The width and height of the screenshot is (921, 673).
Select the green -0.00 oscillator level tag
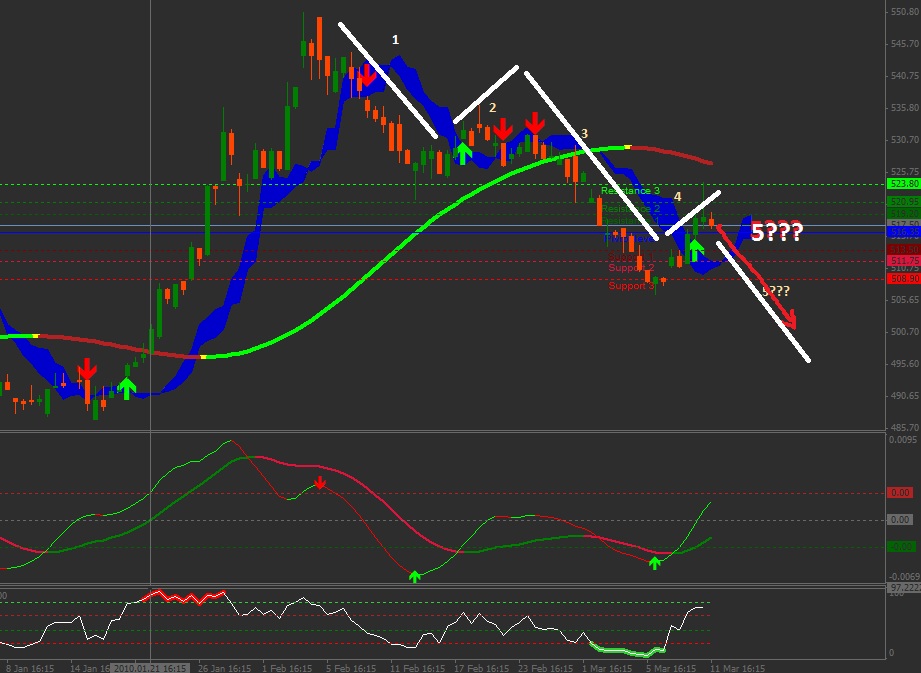(900, 546)
